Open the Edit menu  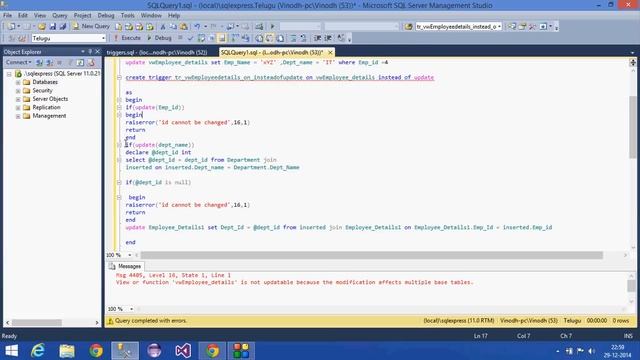[x=22, y=16]
